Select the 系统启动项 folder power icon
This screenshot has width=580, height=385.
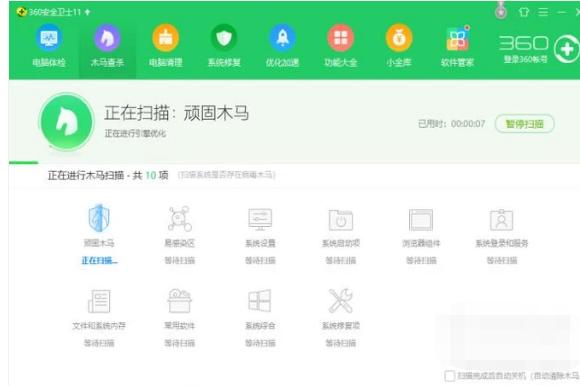341,219
